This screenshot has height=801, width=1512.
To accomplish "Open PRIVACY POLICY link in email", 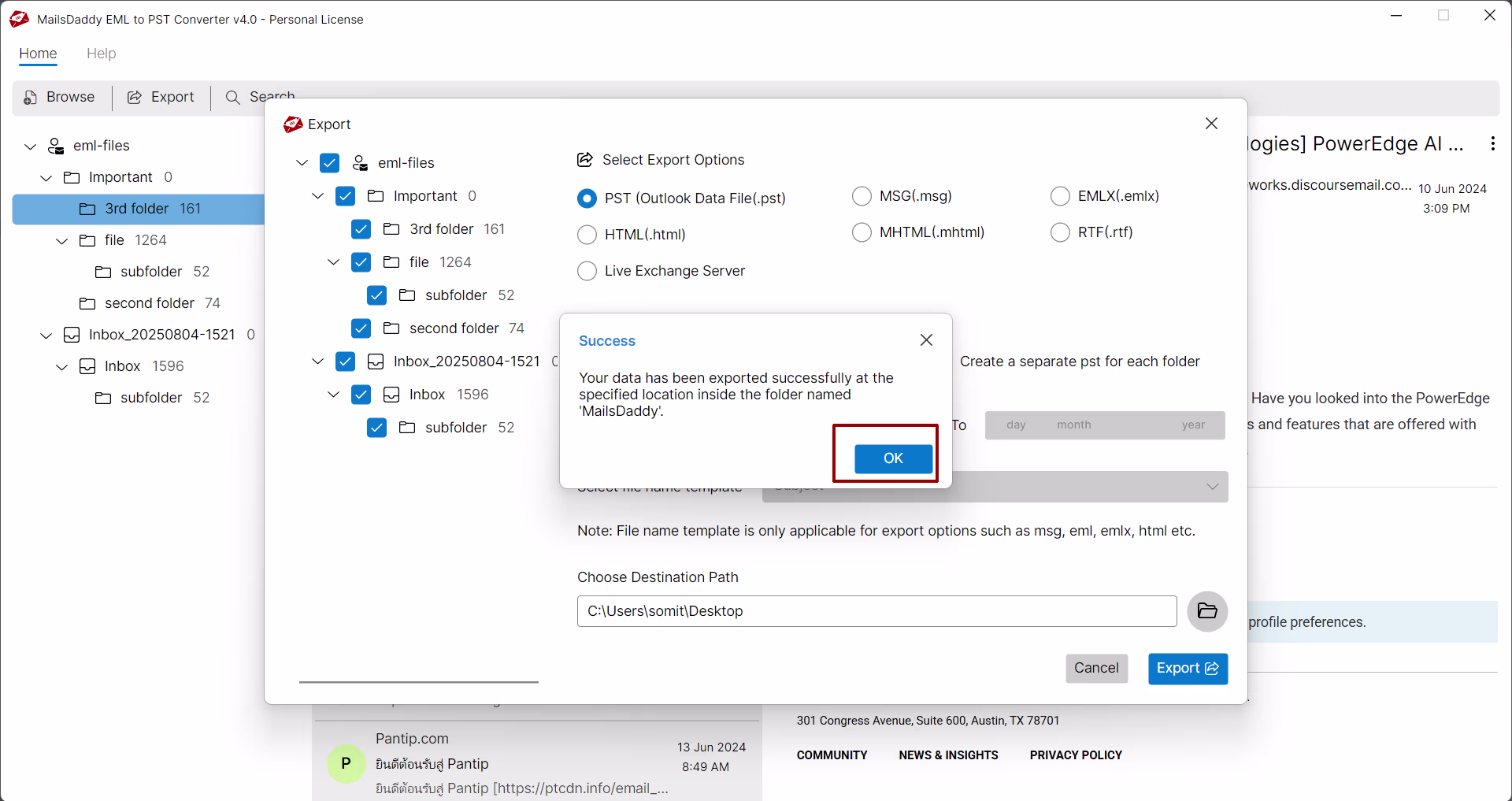I will click(1076, 755).
